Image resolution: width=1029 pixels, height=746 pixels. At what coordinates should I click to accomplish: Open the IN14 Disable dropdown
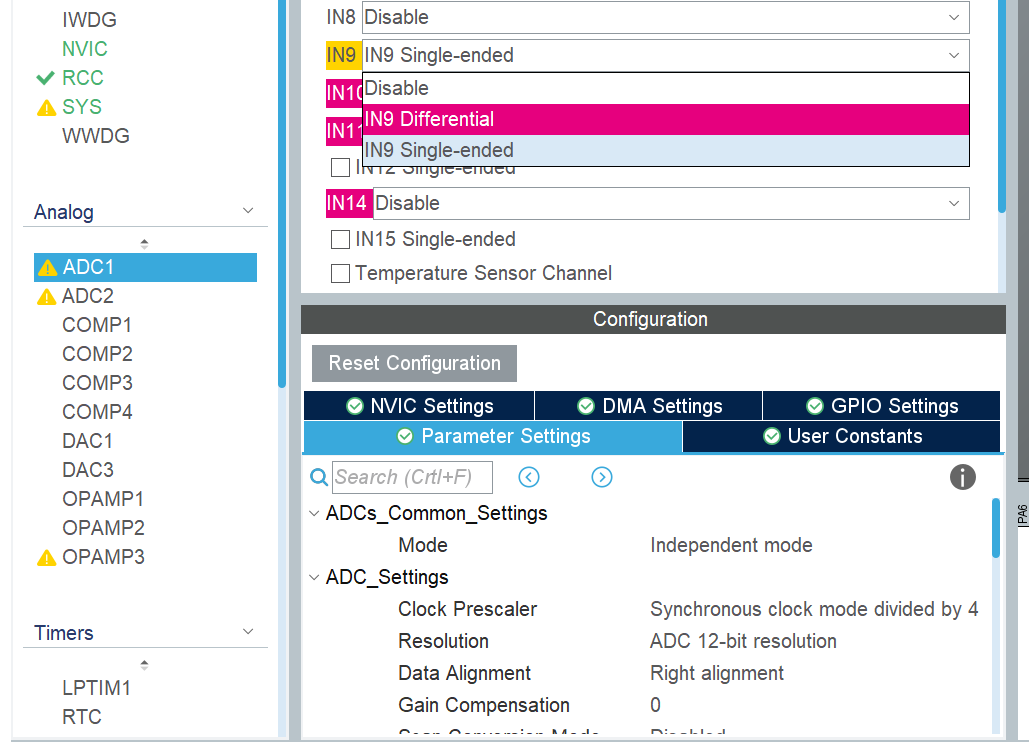point(670,203)
